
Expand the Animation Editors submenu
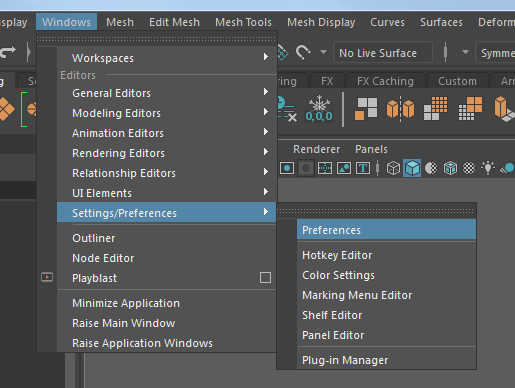tap(167, 133)
